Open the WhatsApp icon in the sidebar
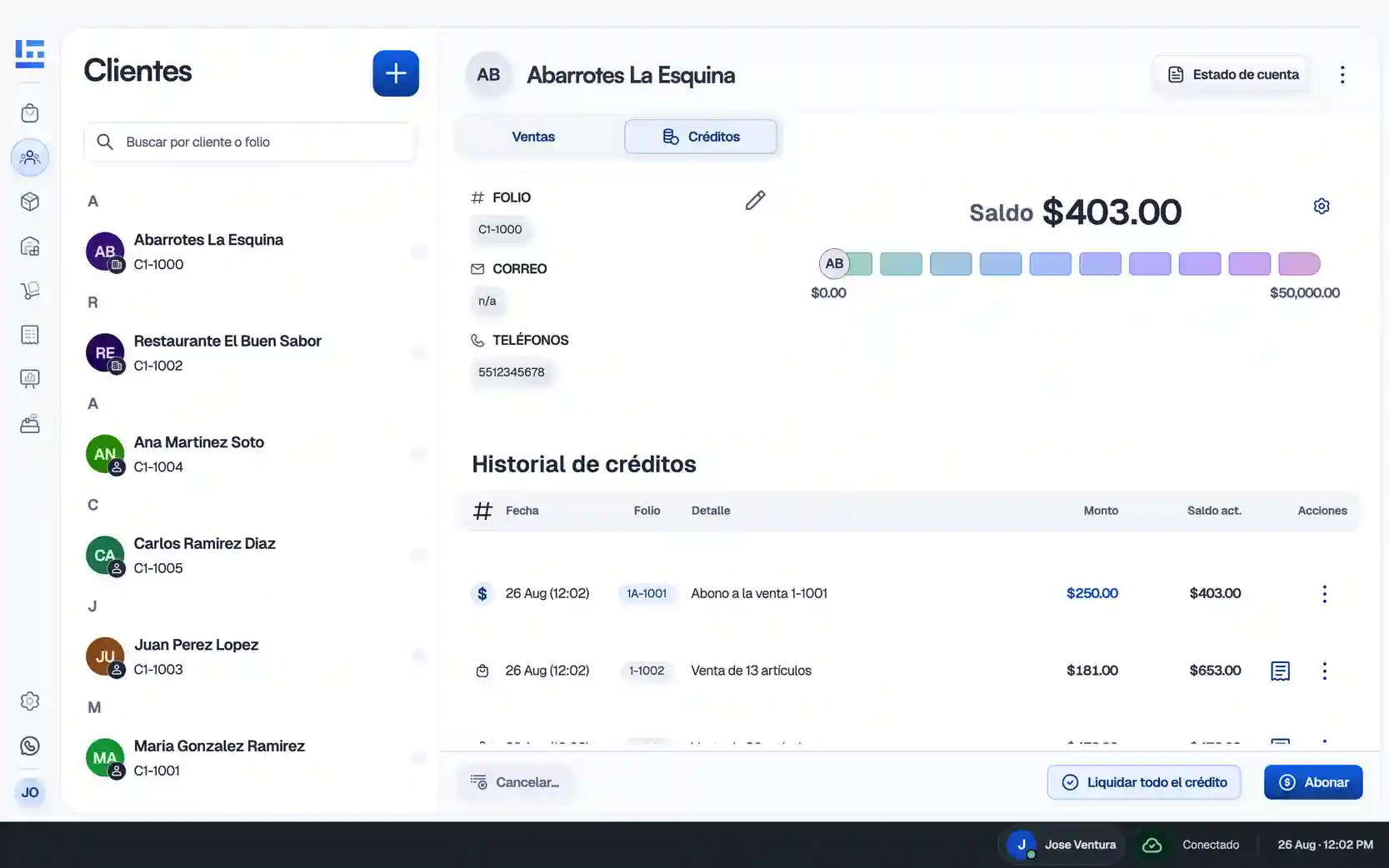This screenshot has height=868, width=1389. pos(30,746)
